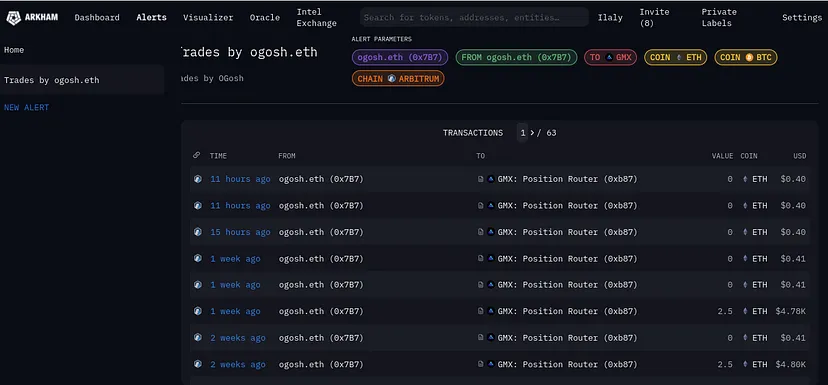Click the $4.78K USD value
The image size is (828, 385).
point(791,311)
